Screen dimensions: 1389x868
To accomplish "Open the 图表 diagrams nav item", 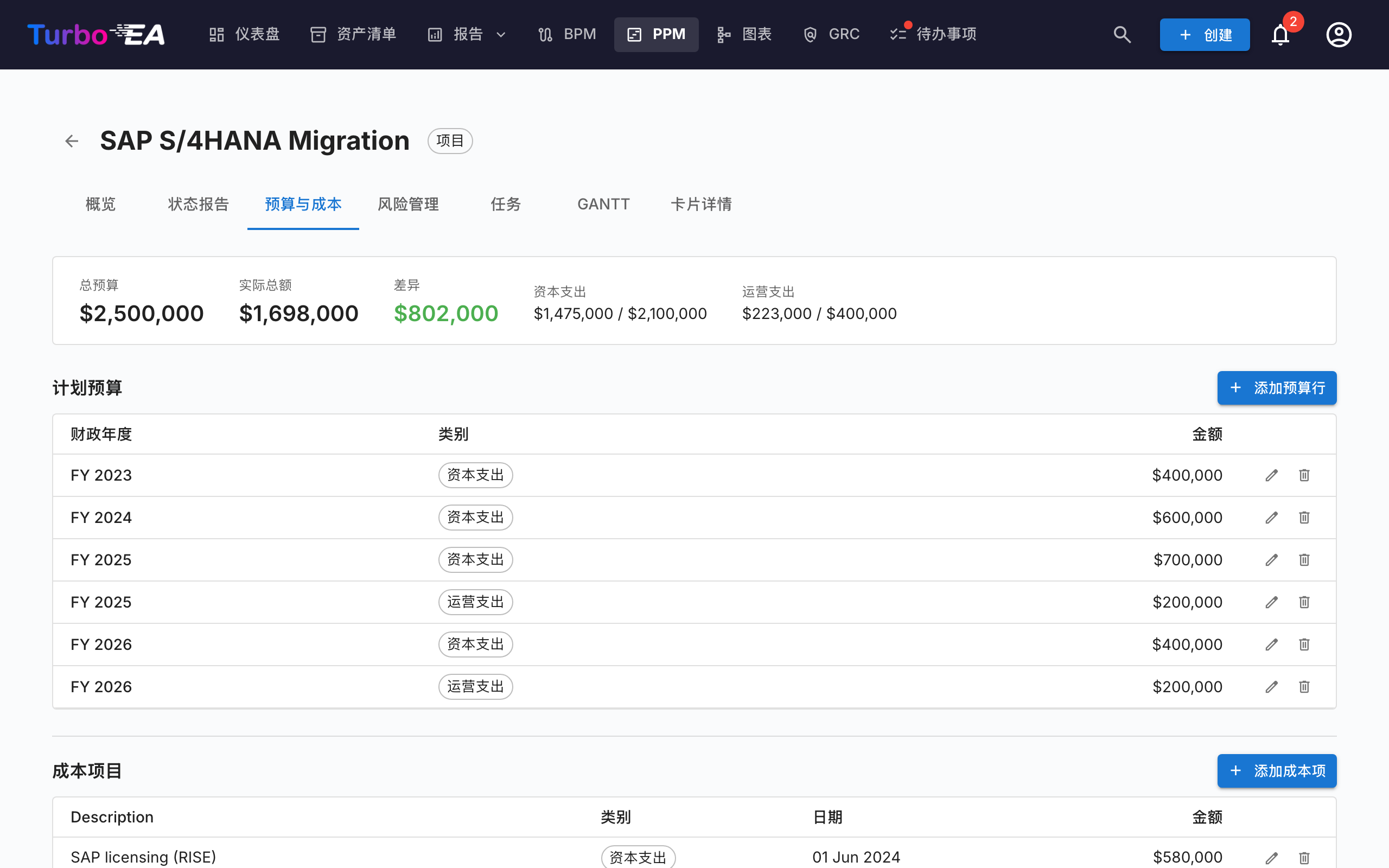I will coord(744,34).
